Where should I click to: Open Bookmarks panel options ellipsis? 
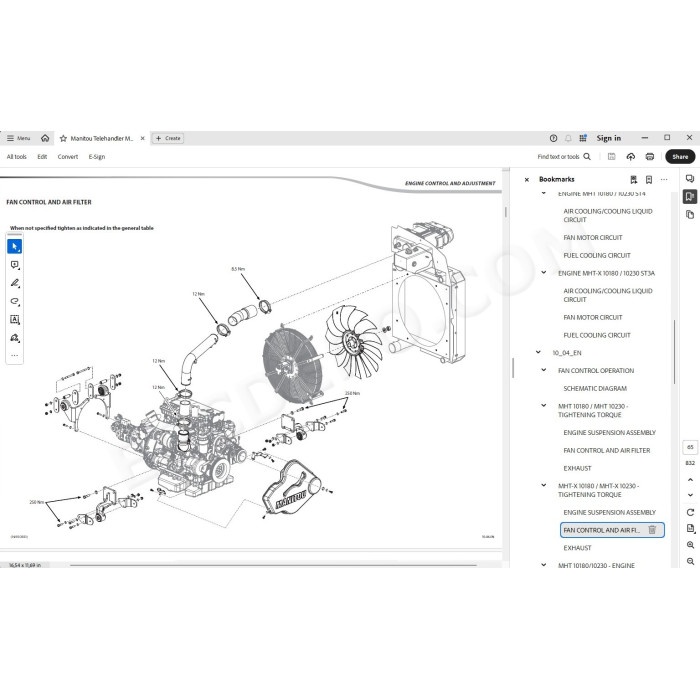point(664,179)
